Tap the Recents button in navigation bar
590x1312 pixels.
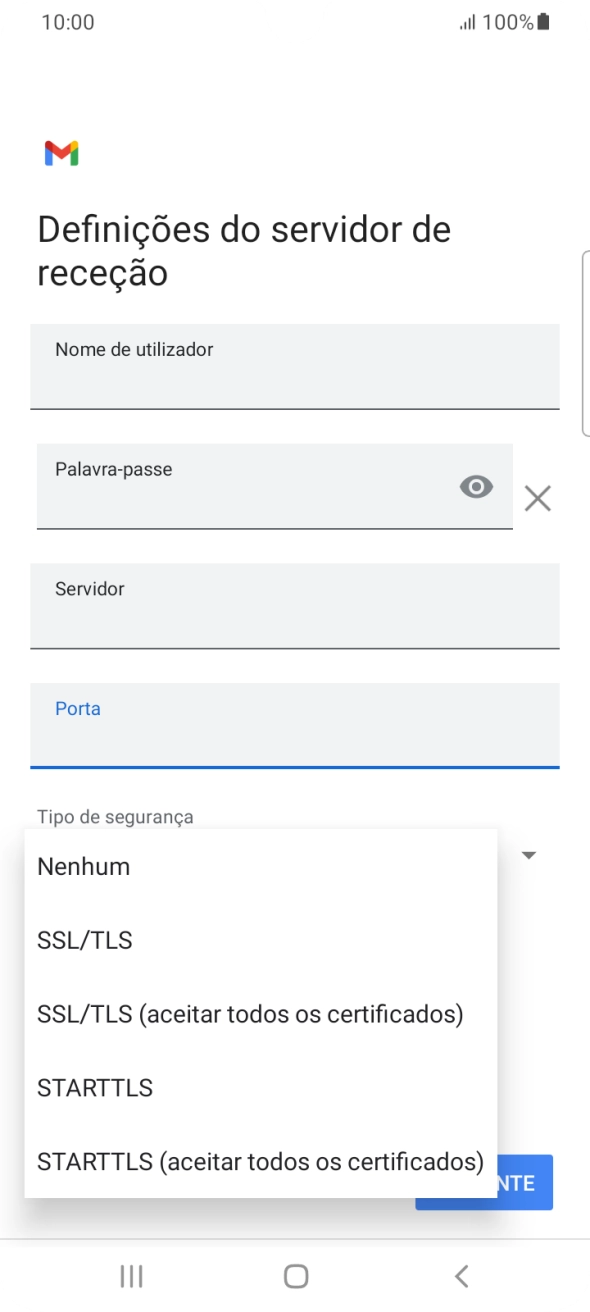point(130,1275)
